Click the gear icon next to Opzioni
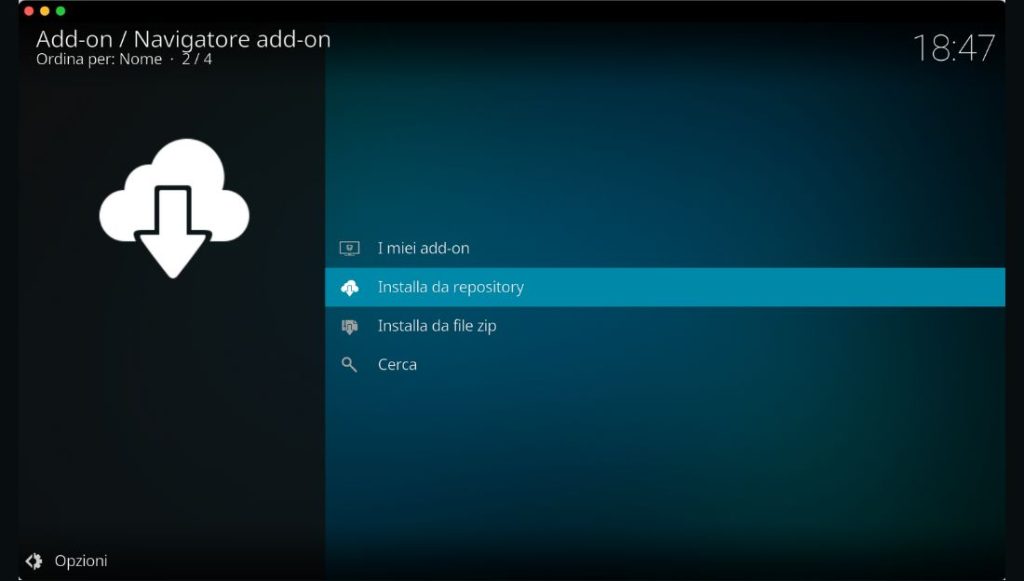The width and height of the screenshot is (1024, 581). [34, 561]
